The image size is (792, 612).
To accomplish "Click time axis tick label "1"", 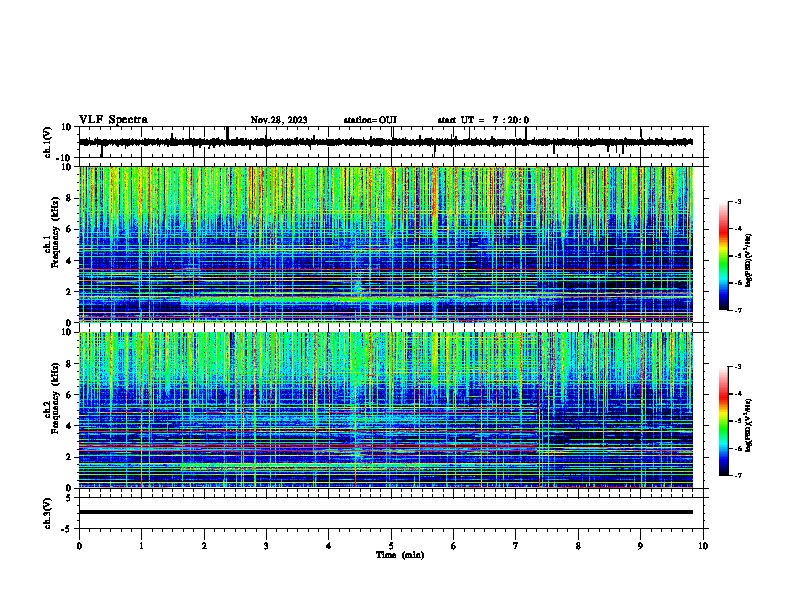I will pos(141,546).
